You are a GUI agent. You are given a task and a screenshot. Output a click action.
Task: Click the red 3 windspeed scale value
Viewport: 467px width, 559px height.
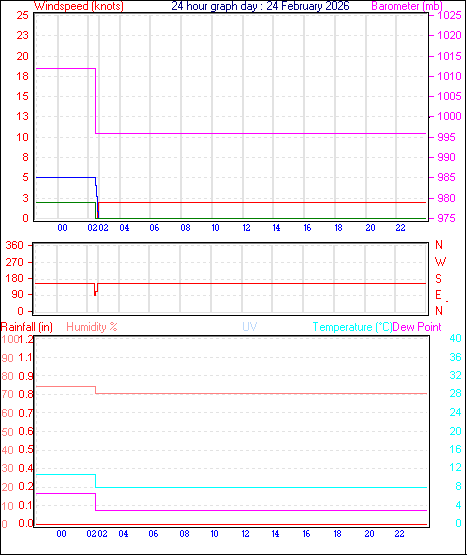[25, 198]
